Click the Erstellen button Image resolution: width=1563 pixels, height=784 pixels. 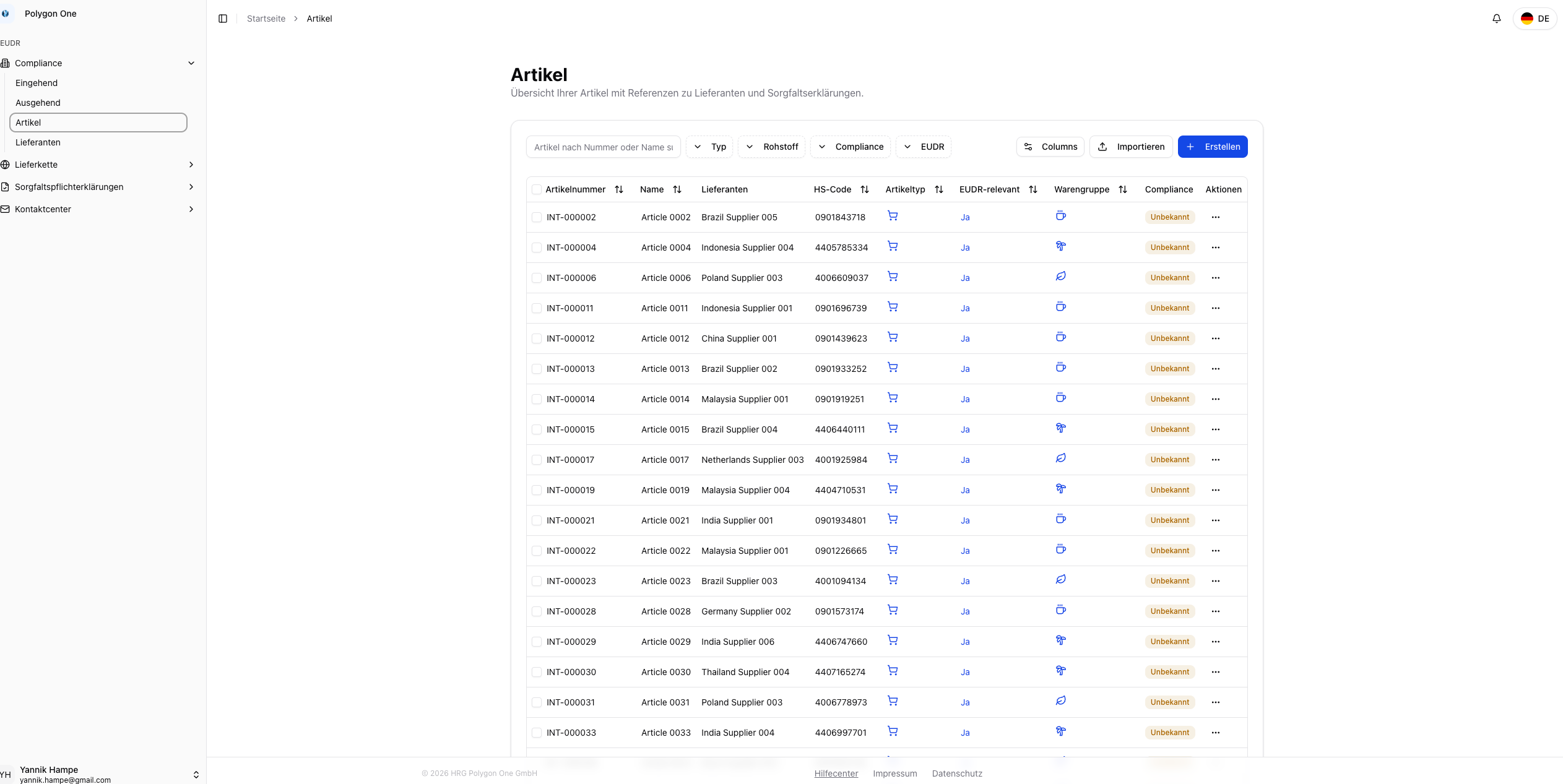(x=1212, y=147)
